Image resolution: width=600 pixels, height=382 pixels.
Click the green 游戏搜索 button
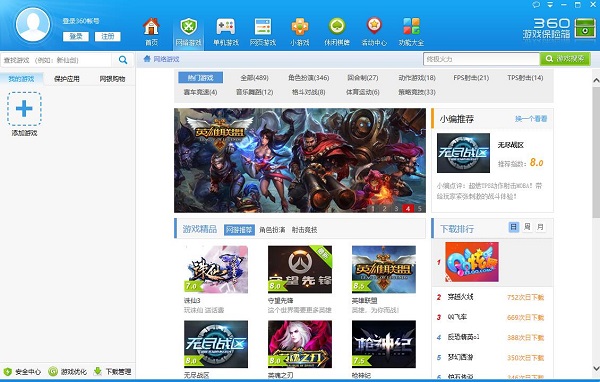(565, 59)
